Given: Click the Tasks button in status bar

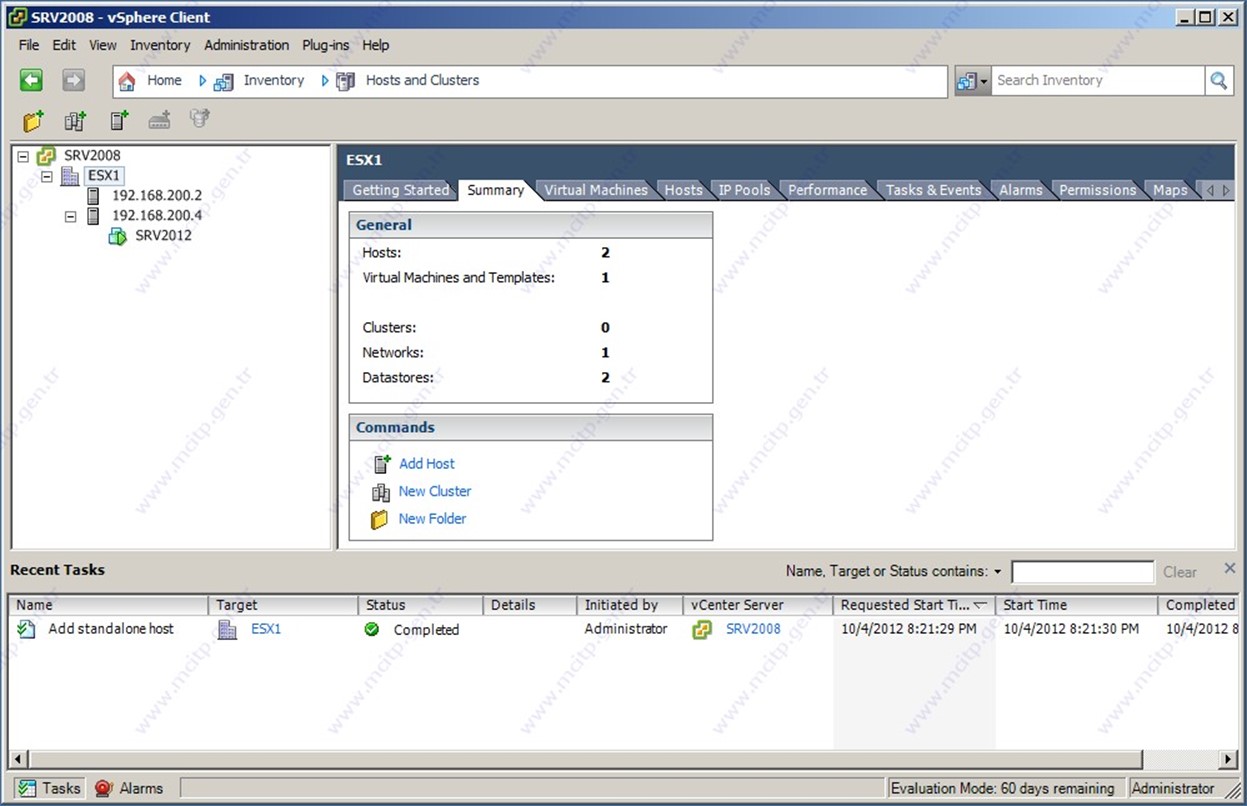Looking at the screenshot, I should [49, 788].
